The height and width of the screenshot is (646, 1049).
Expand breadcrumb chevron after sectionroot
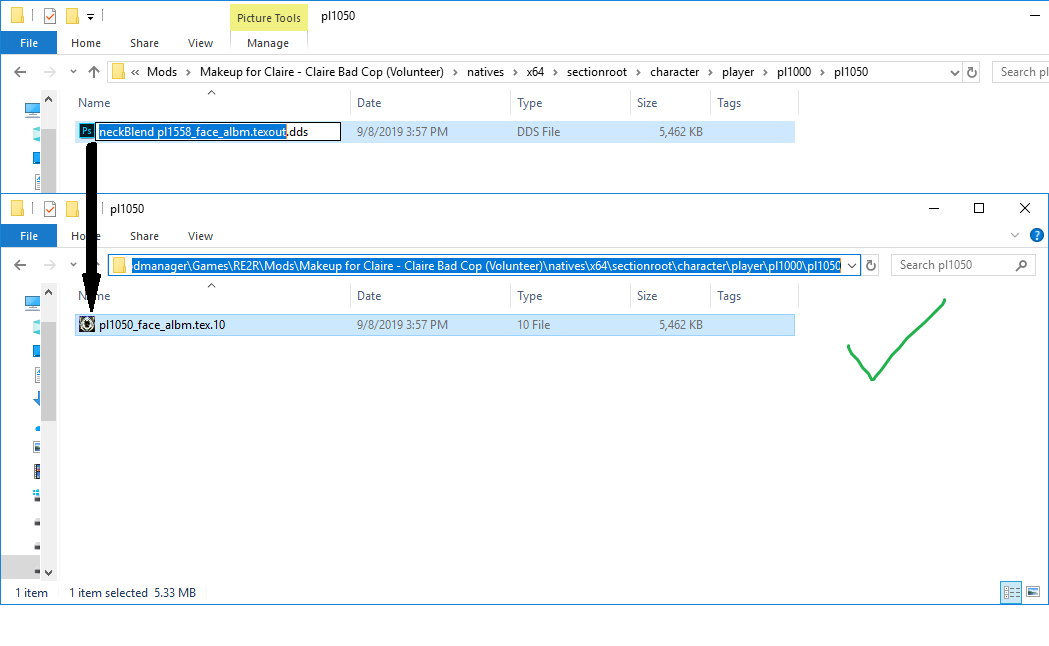point(638,72)
